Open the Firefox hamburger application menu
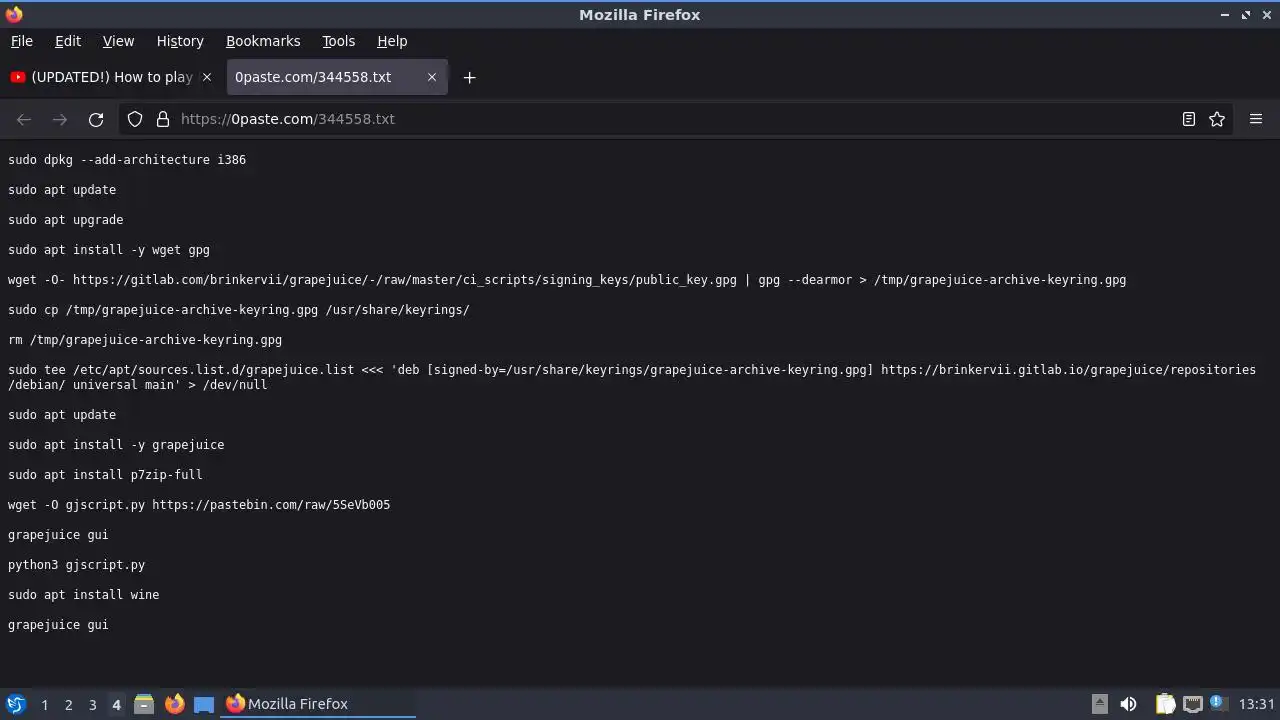Image resolution: width=1280 pixels, height=720 pixels. pos(1256,119)
